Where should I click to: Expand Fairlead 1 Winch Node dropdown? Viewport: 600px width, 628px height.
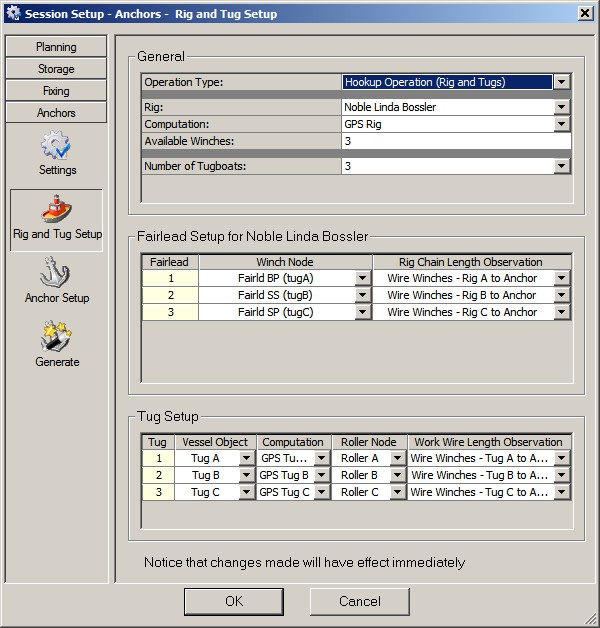click(x=362, y=279)
